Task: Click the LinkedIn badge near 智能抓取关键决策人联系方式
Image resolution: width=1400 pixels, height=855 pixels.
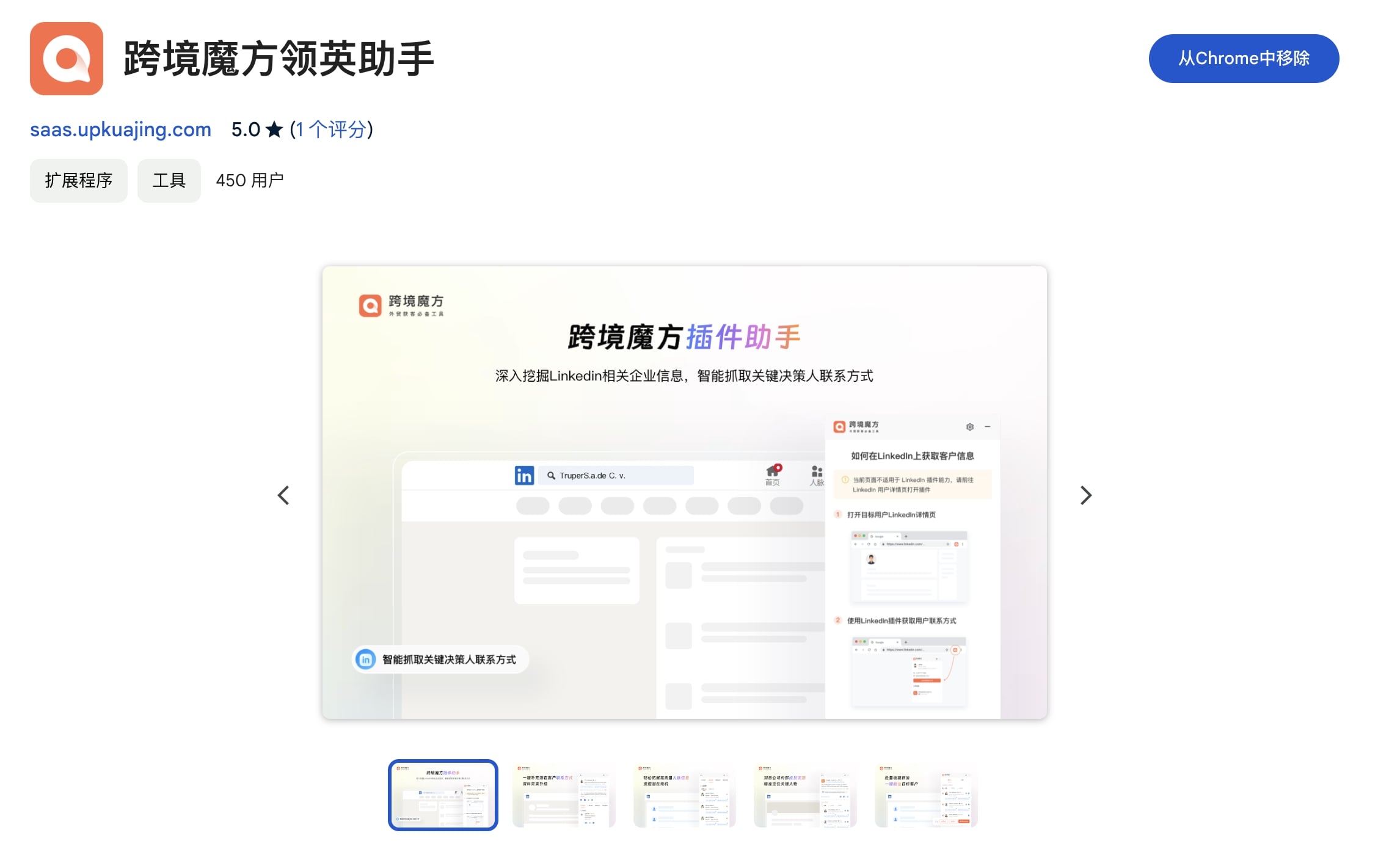Action: point(365,660)
